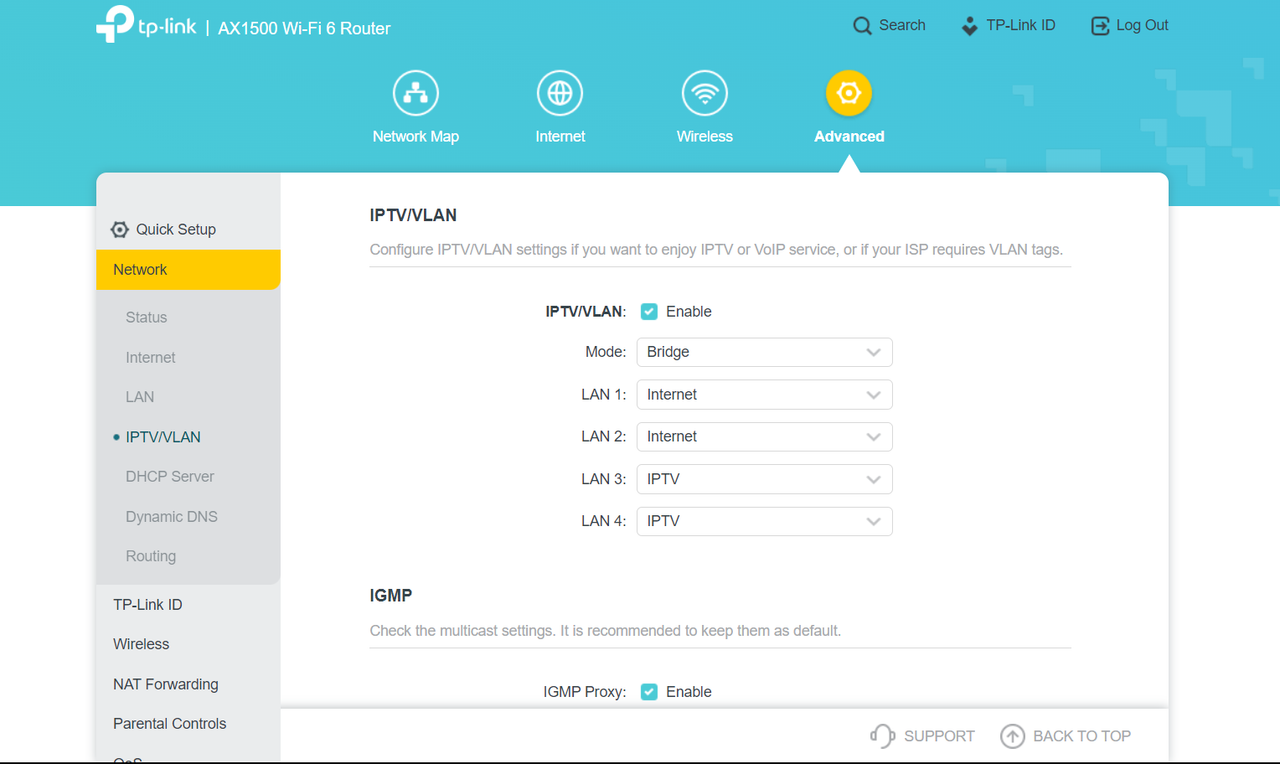Open the Network Map section

click(x=415, y=92)
